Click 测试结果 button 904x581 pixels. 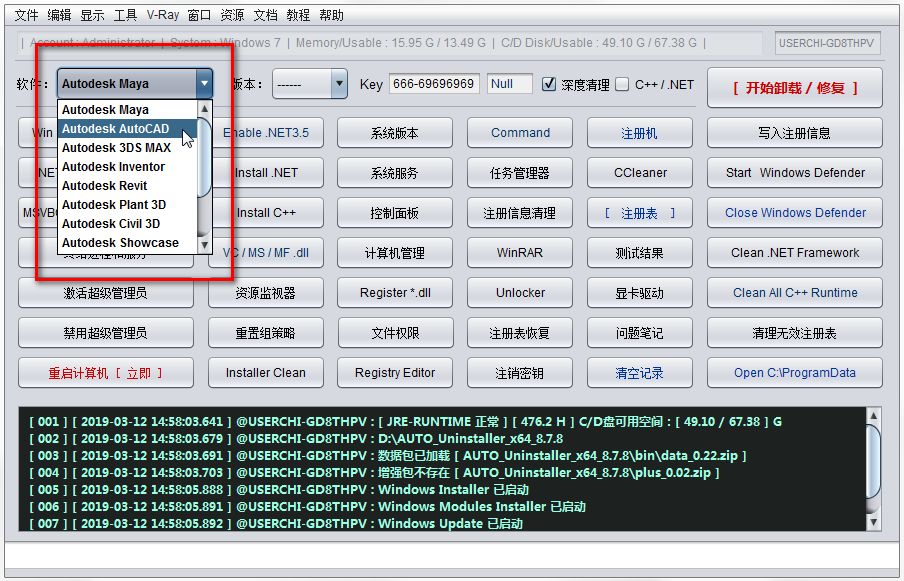point(639,252)
